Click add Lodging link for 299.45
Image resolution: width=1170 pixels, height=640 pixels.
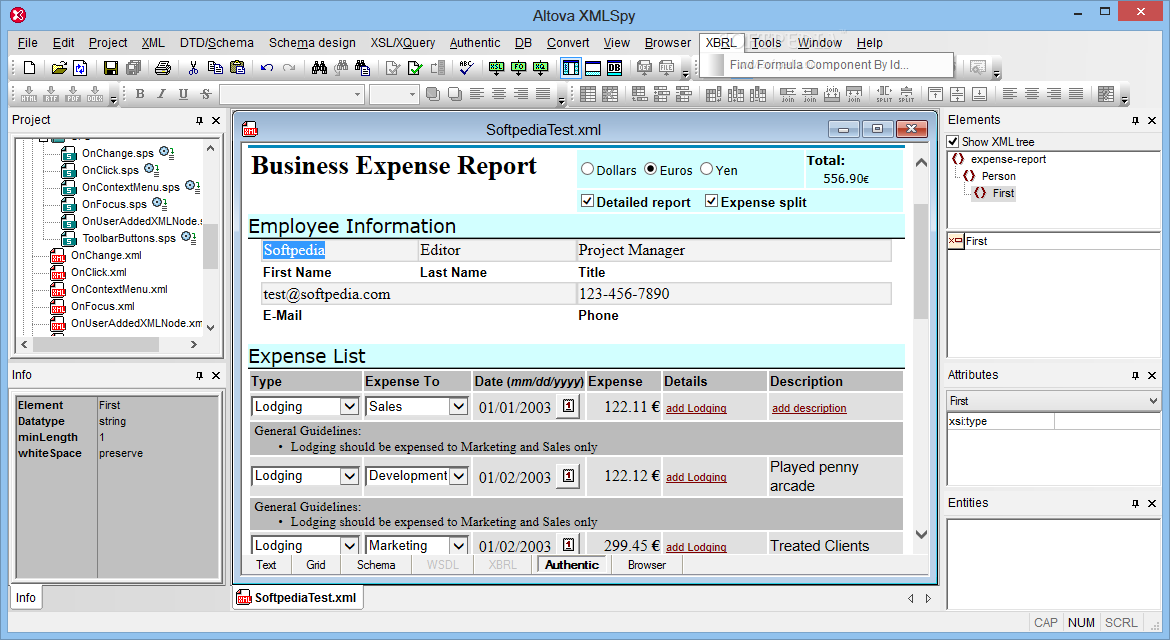click(x=696, y=547)
